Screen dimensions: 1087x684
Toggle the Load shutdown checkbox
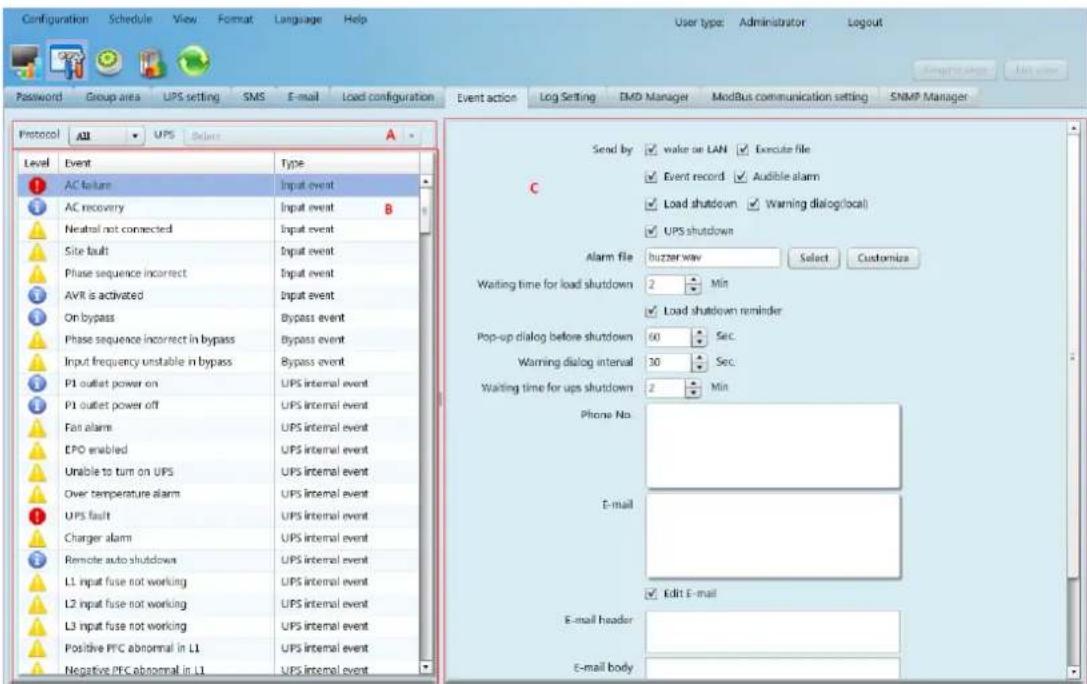[x=650, y=204]
